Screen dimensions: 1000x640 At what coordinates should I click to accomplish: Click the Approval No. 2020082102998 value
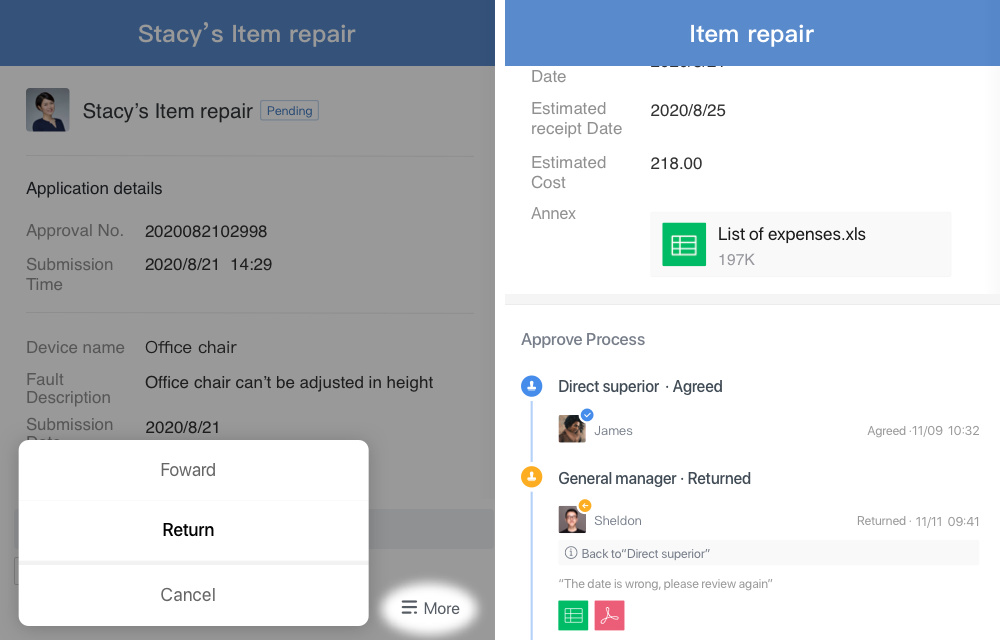click(x=206, y=231)
